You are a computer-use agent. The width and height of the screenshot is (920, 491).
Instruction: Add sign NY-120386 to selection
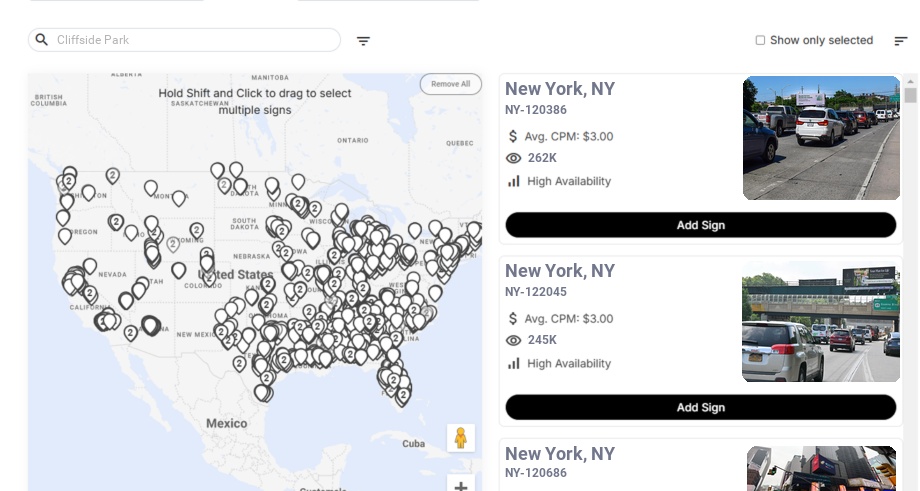tap(700, 225)
